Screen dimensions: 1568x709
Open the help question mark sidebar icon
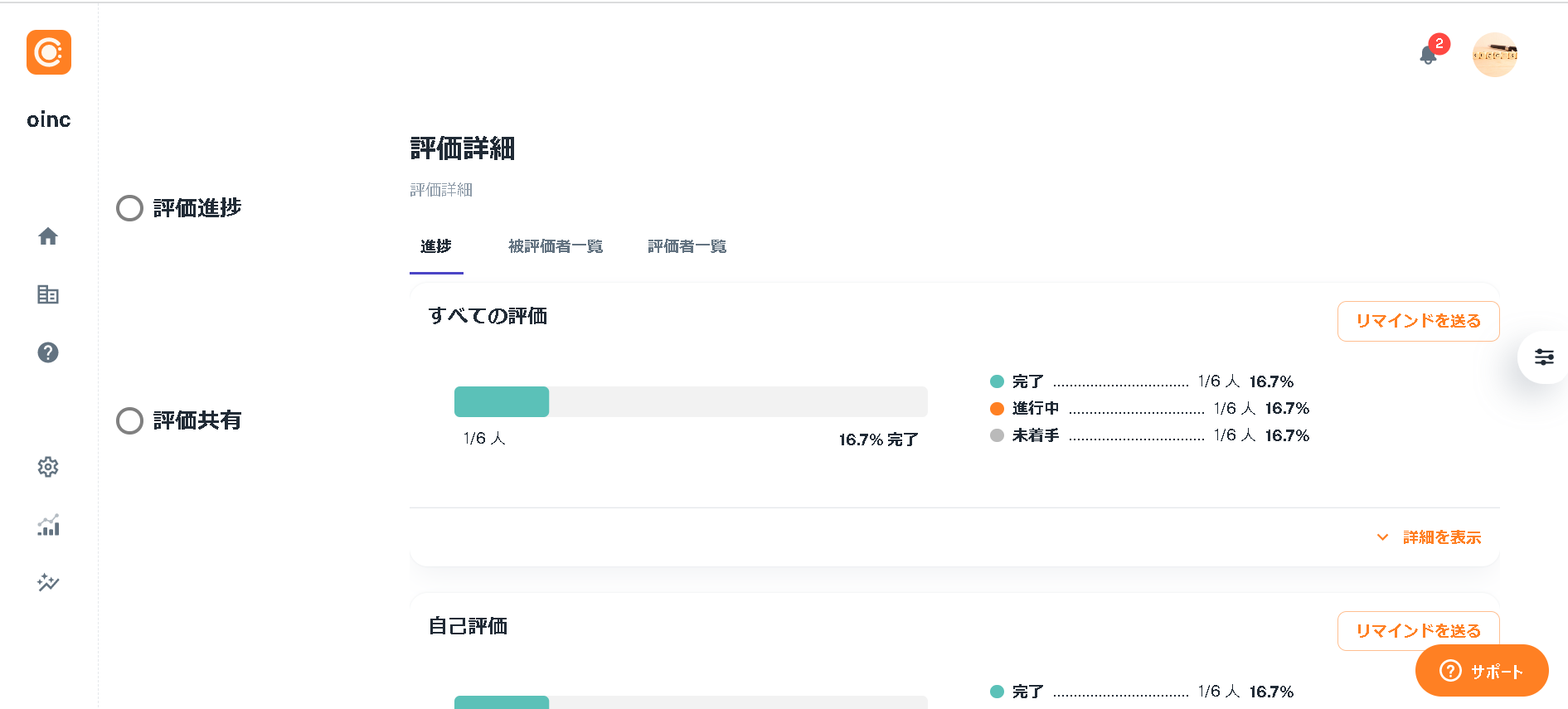pos(48,352)
